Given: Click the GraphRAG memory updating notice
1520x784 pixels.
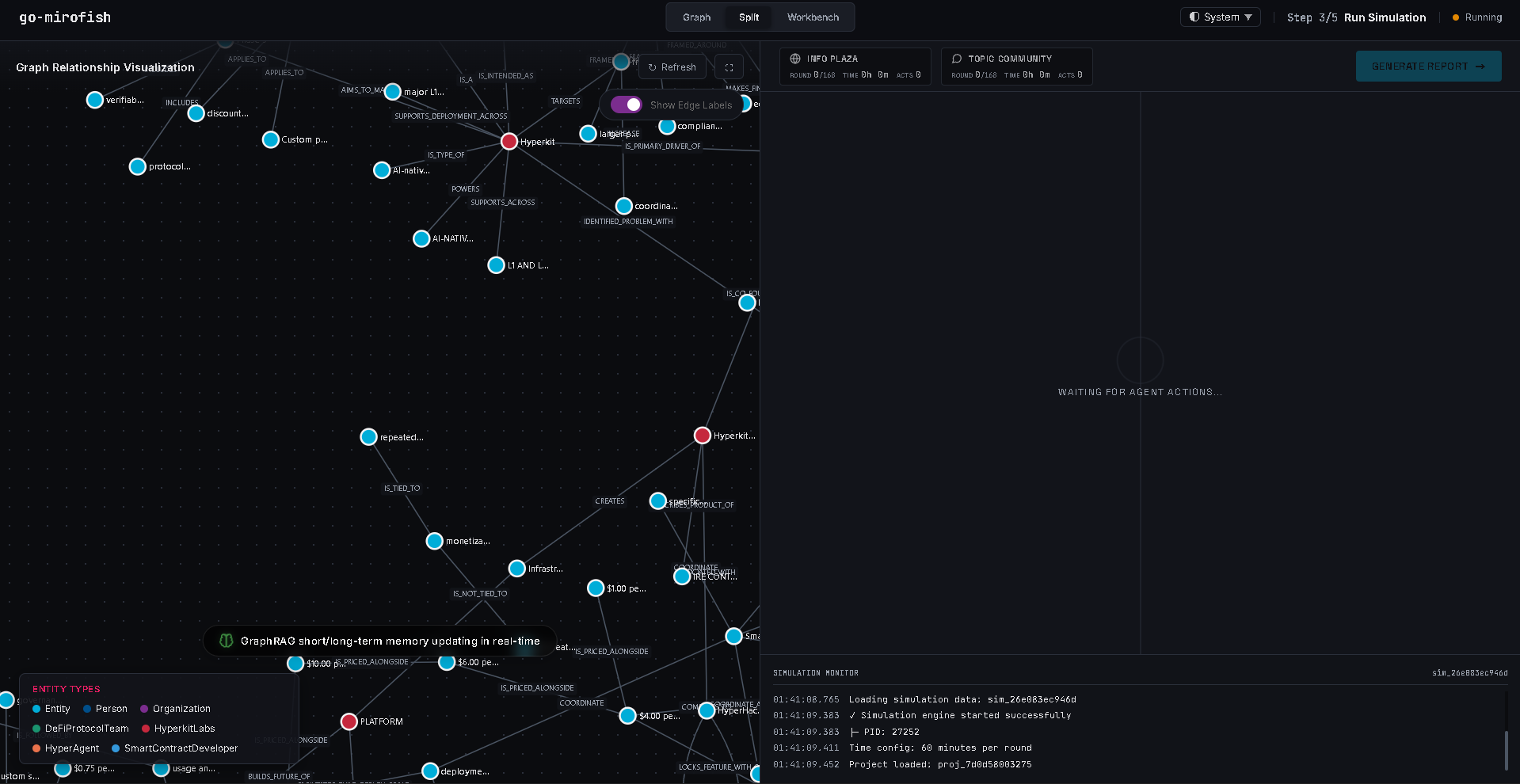Looking at the screenshot, I should [x=379, y=641].
